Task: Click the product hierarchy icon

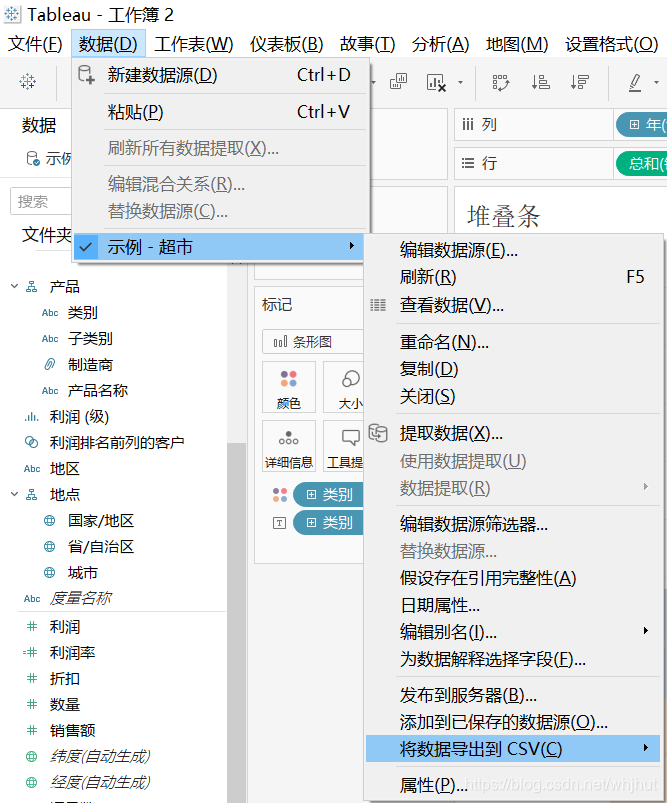Action: pyautogui.click(x=32, y=286)
